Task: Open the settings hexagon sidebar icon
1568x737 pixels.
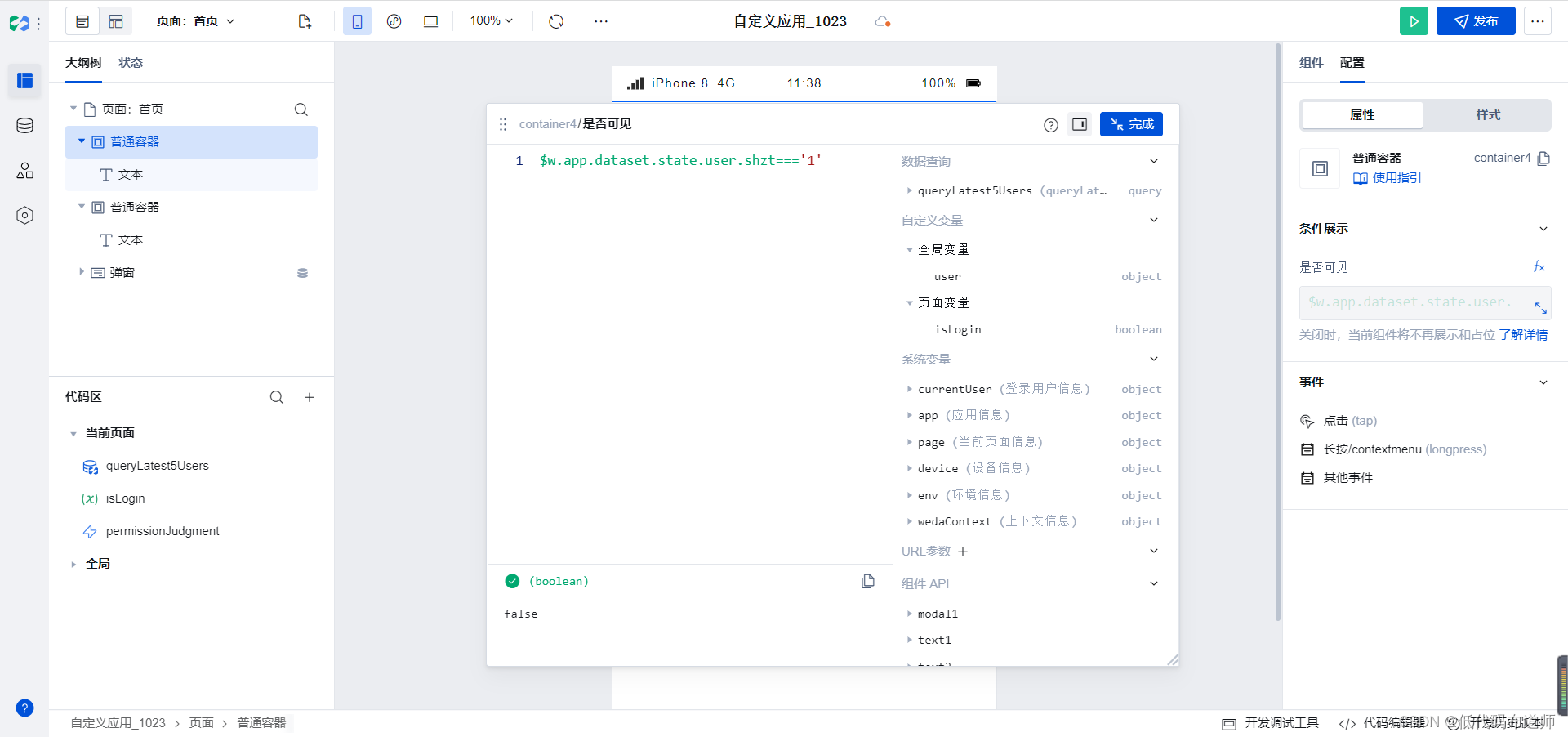Action: tap(24, 215)
